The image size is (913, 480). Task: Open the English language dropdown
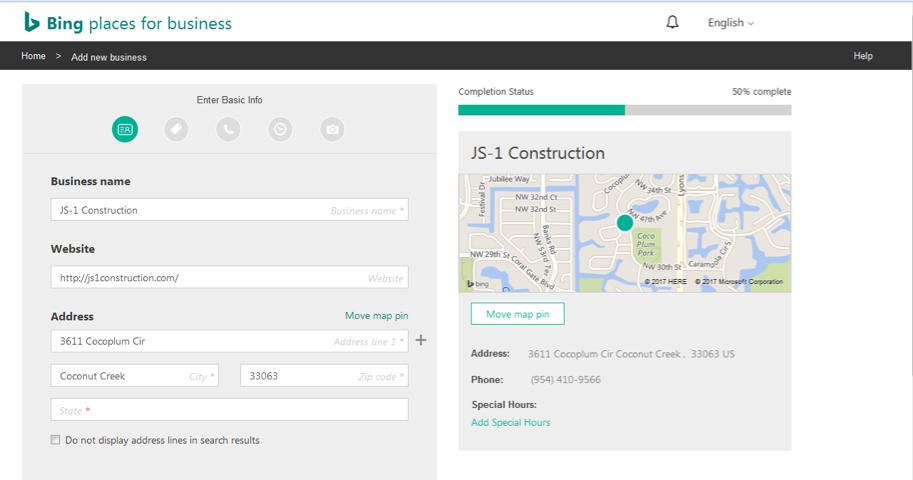pos(730,23)
